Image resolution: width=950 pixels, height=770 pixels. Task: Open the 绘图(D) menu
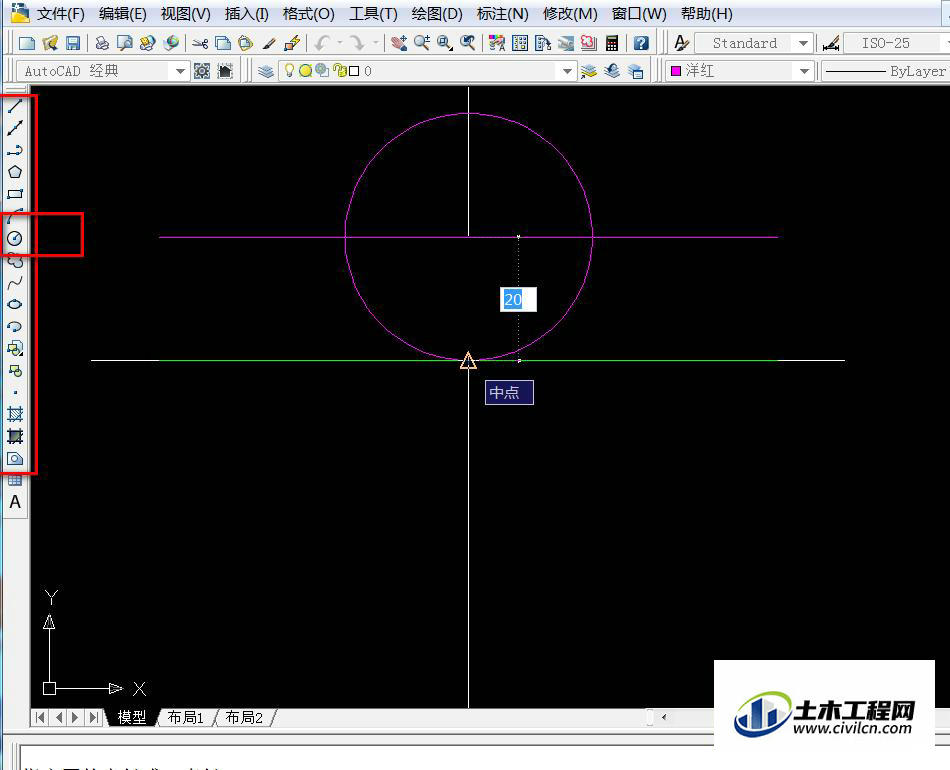tap(437, 13)
